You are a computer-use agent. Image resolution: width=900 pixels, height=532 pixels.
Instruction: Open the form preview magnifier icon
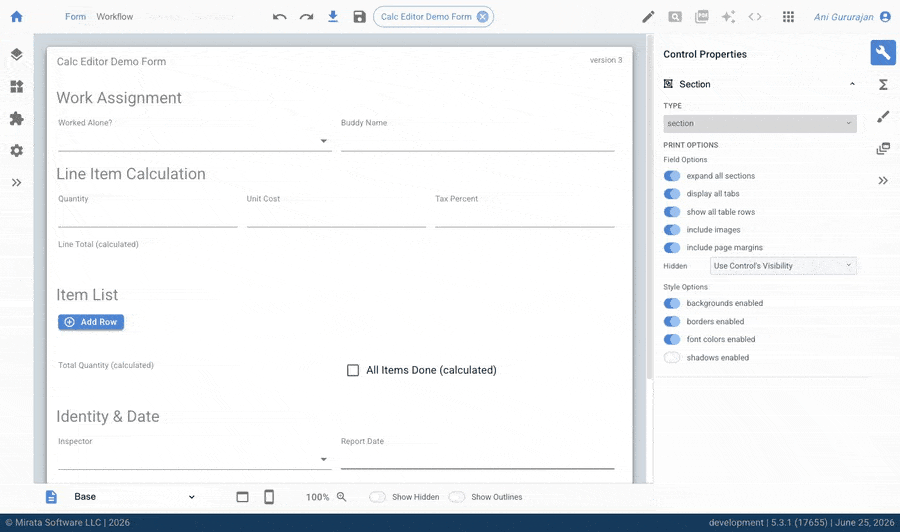point(675,17)
